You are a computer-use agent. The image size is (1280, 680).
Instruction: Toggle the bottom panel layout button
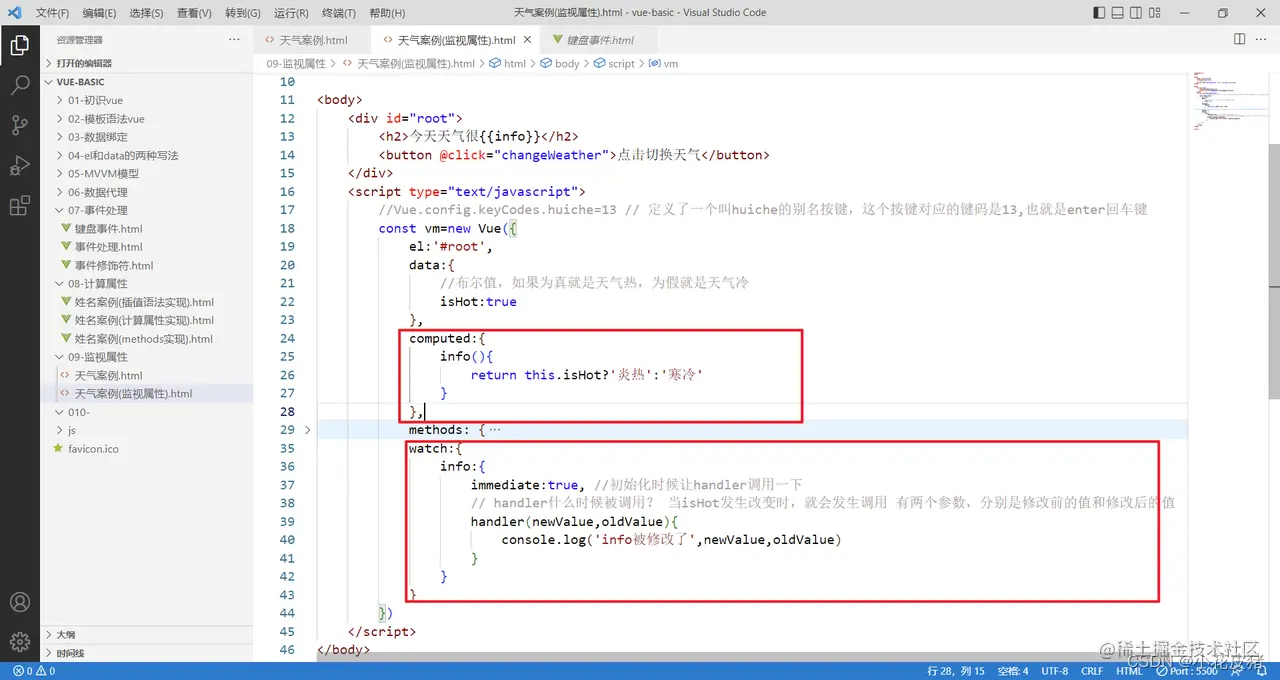click(1120, 13)
